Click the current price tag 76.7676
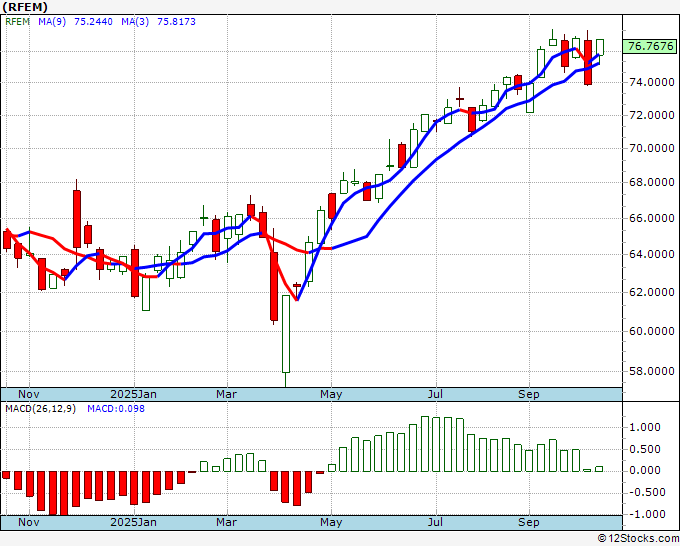The width and height of the screenshot is (680, 546). (651, 46)
